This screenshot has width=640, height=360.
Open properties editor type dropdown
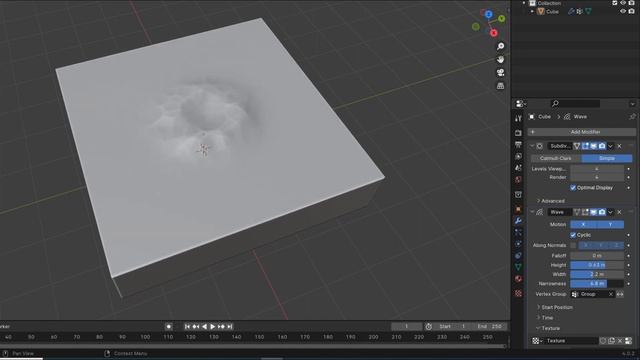(521, 104)
